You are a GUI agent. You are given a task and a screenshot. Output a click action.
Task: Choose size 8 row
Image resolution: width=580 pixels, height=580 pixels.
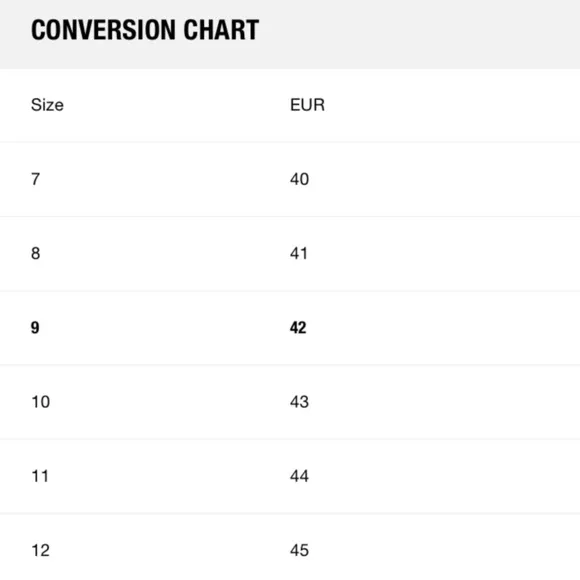[290, 254]
